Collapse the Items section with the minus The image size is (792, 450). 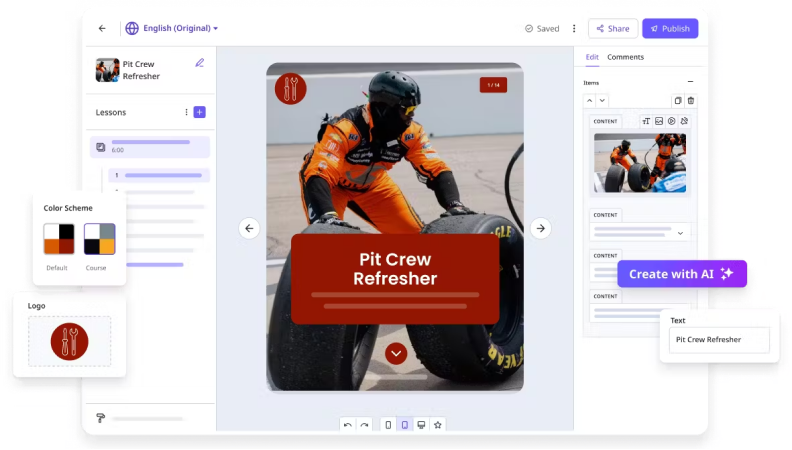(x=690, y=82)
